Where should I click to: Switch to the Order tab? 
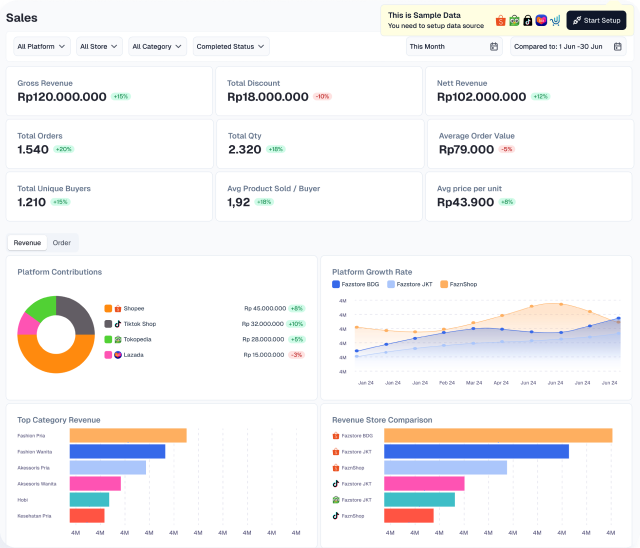pyautogui.click(x=62, y=243)
